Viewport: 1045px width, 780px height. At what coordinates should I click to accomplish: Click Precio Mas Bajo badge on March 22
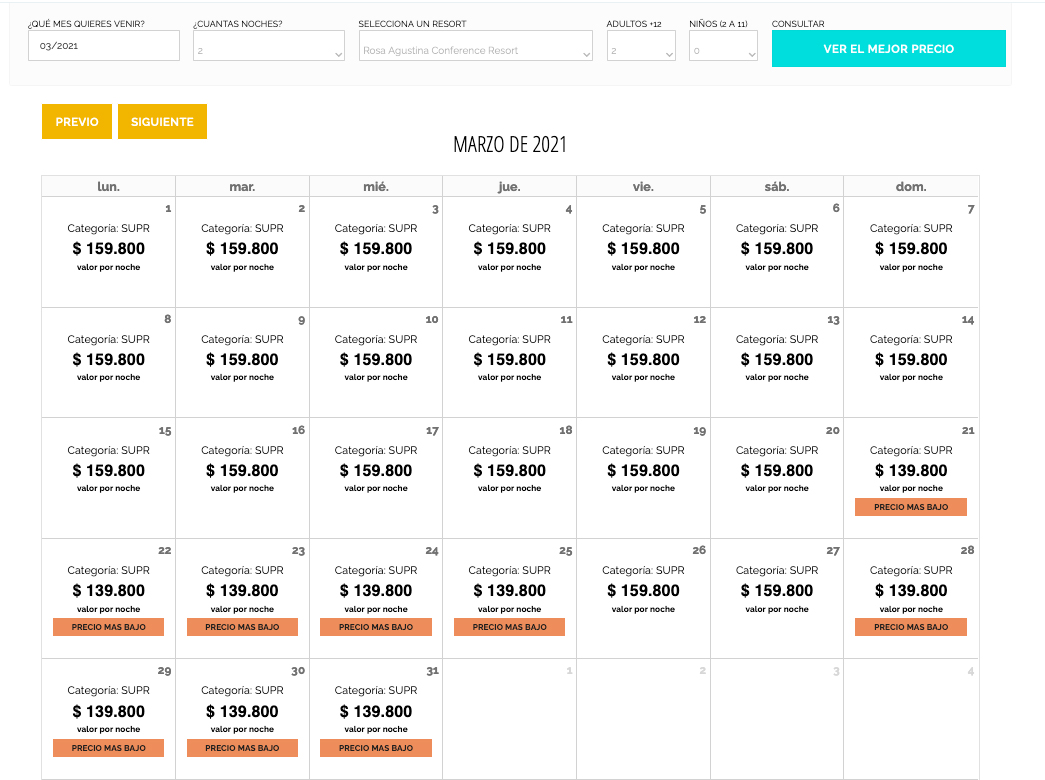pos(109,627)
